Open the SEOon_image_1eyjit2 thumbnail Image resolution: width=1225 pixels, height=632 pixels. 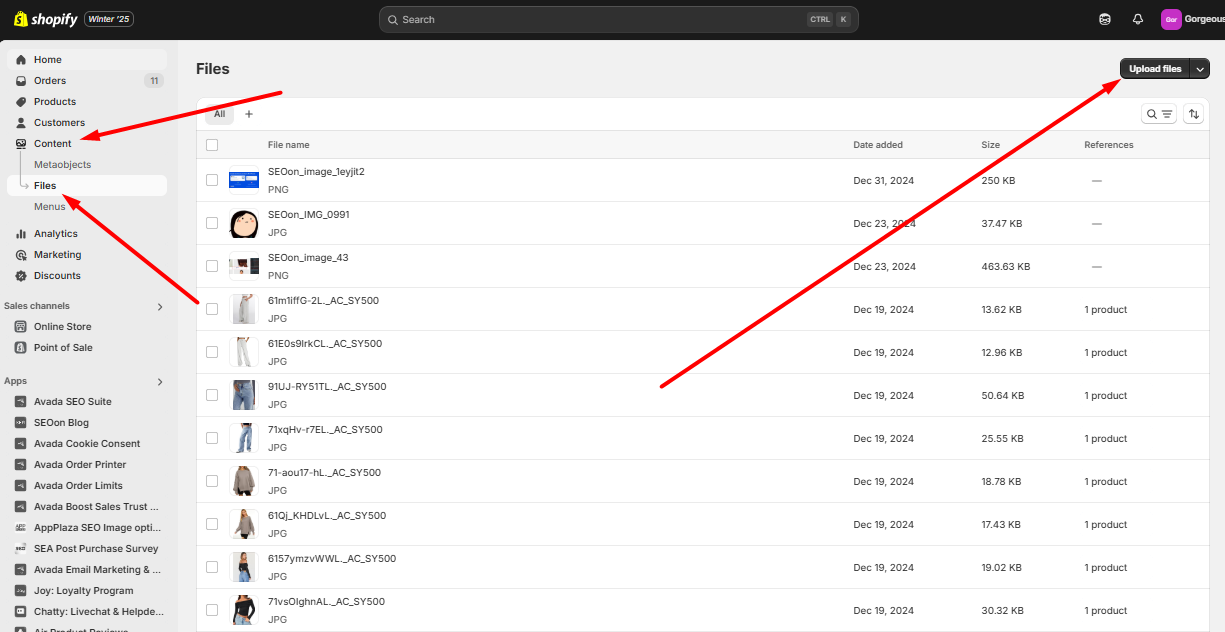244,180
